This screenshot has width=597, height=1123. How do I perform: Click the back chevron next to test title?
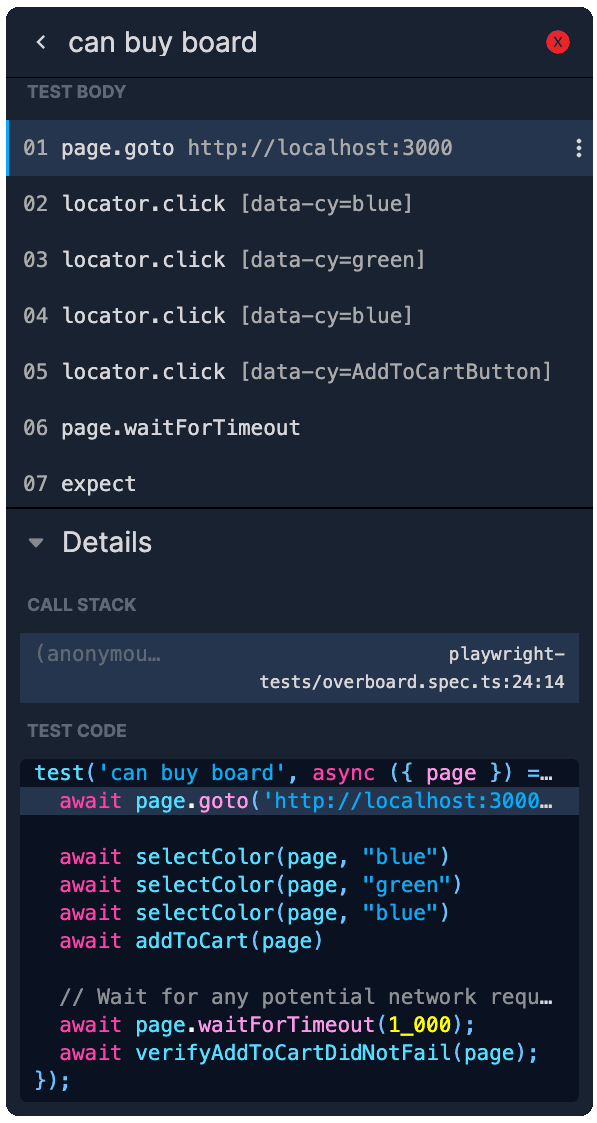40,42
